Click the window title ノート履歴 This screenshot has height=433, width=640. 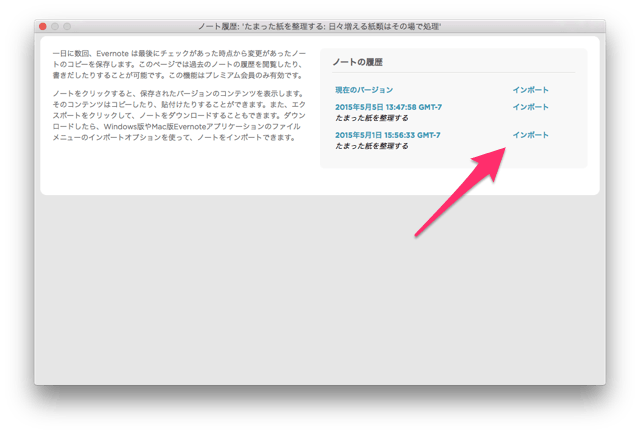click(319, 27)
